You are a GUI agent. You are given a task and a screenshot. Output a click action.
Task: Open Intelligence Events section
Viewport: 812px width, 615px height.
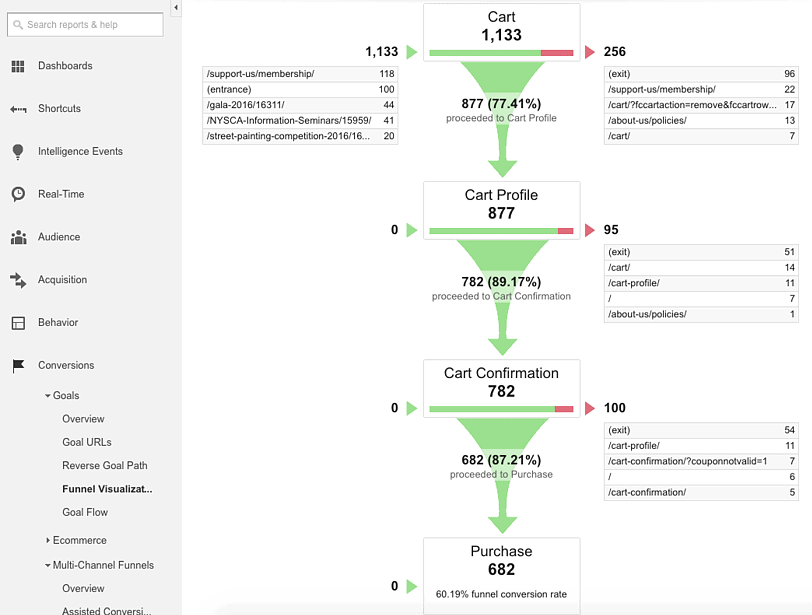pyautogui.click(x=80, y=151)
